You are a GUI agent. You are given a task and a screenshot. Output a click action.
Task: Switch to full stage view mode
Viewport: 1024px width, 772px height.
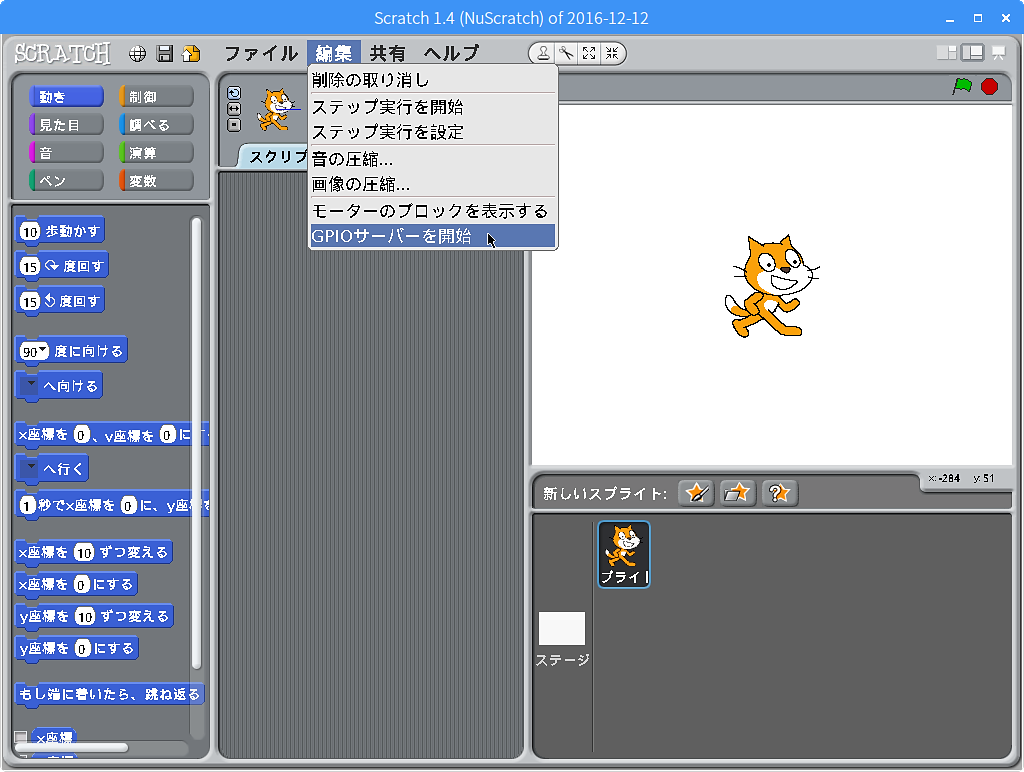972,53
